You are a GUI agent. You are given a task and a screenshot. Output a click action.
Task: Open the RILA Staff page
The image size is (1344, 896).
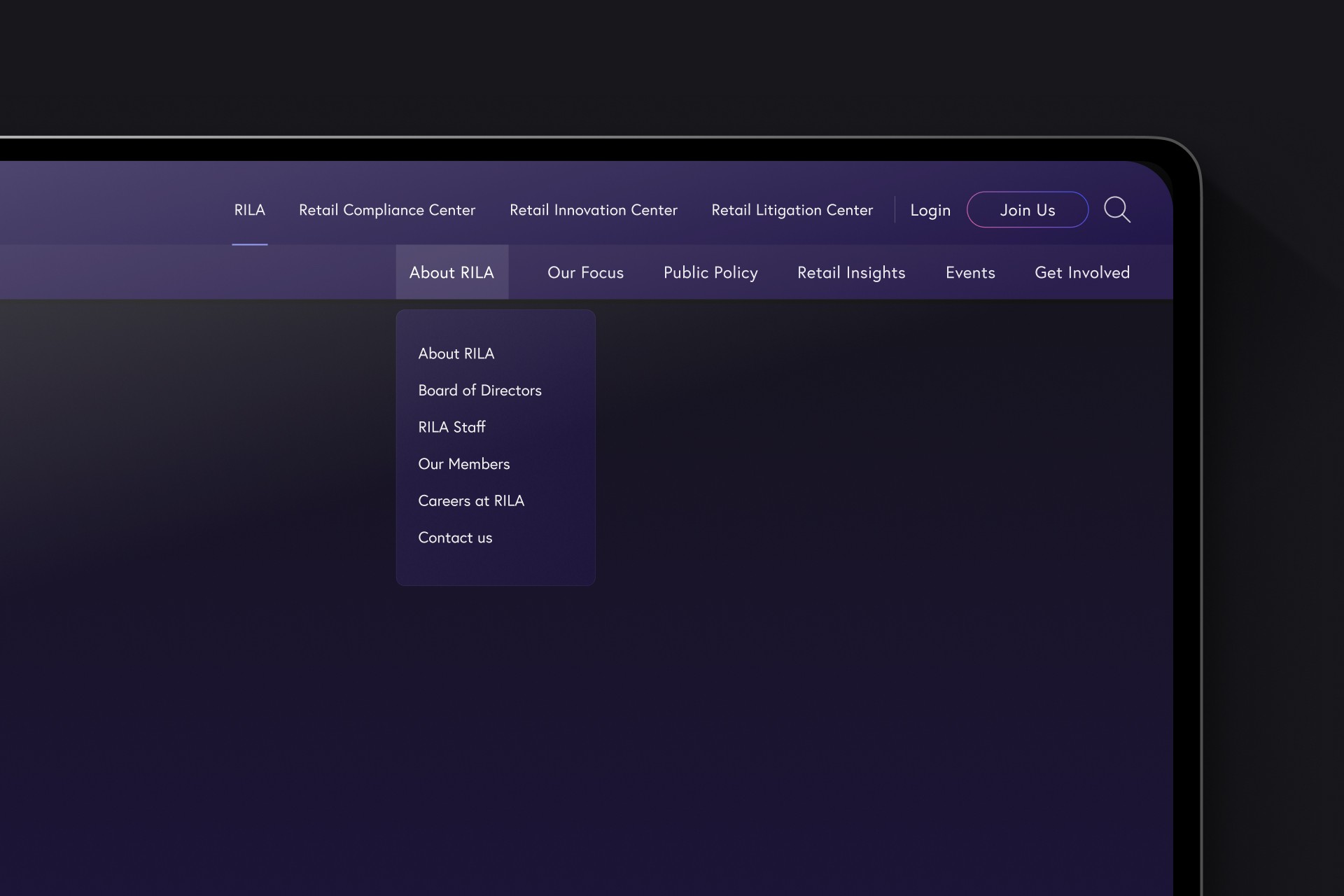click(x=451, y=427)
